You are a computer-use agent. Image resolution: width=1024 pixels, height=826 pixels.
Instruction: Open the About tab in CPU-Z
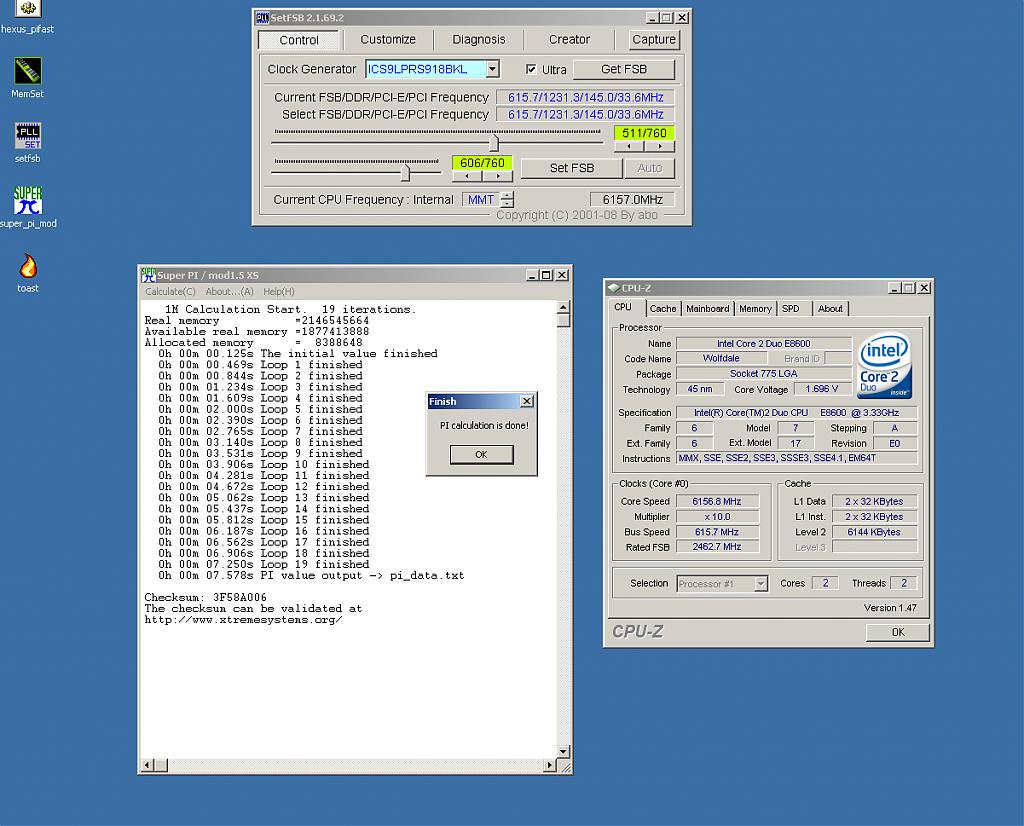pos(830,309)
